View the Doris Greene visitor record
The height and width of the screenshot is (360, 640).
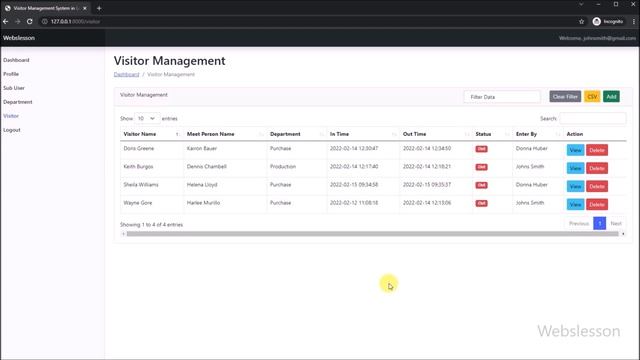click(x=575, y=150)
